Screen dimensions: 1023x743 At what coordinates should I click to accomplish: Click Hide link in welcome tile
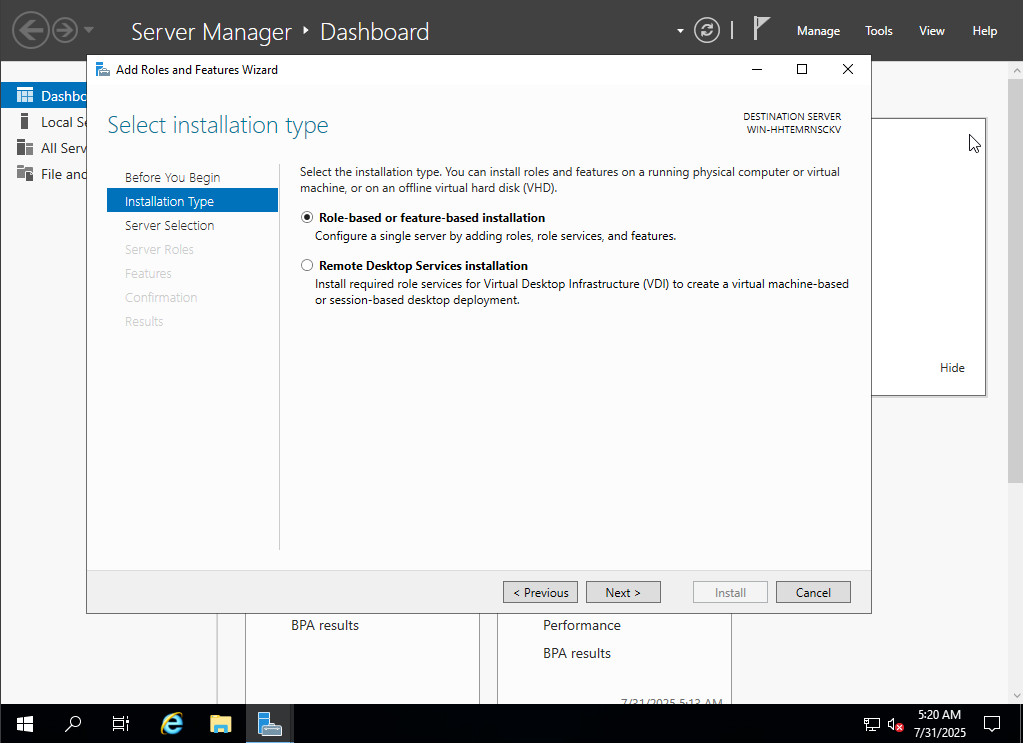tap(952, 368)
